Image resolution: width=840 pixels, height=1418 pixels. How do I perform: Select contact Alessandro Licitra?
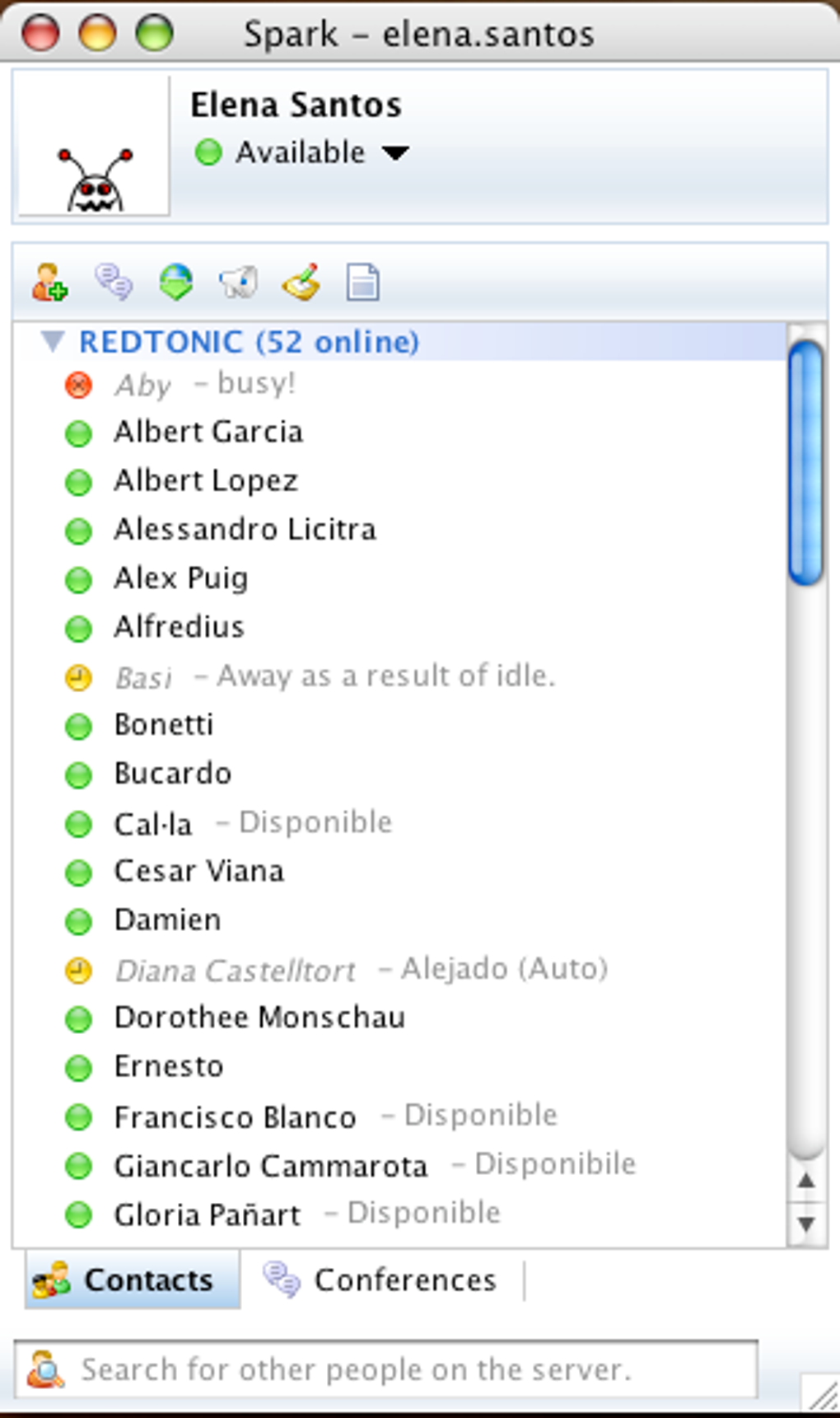click(245, 530)
